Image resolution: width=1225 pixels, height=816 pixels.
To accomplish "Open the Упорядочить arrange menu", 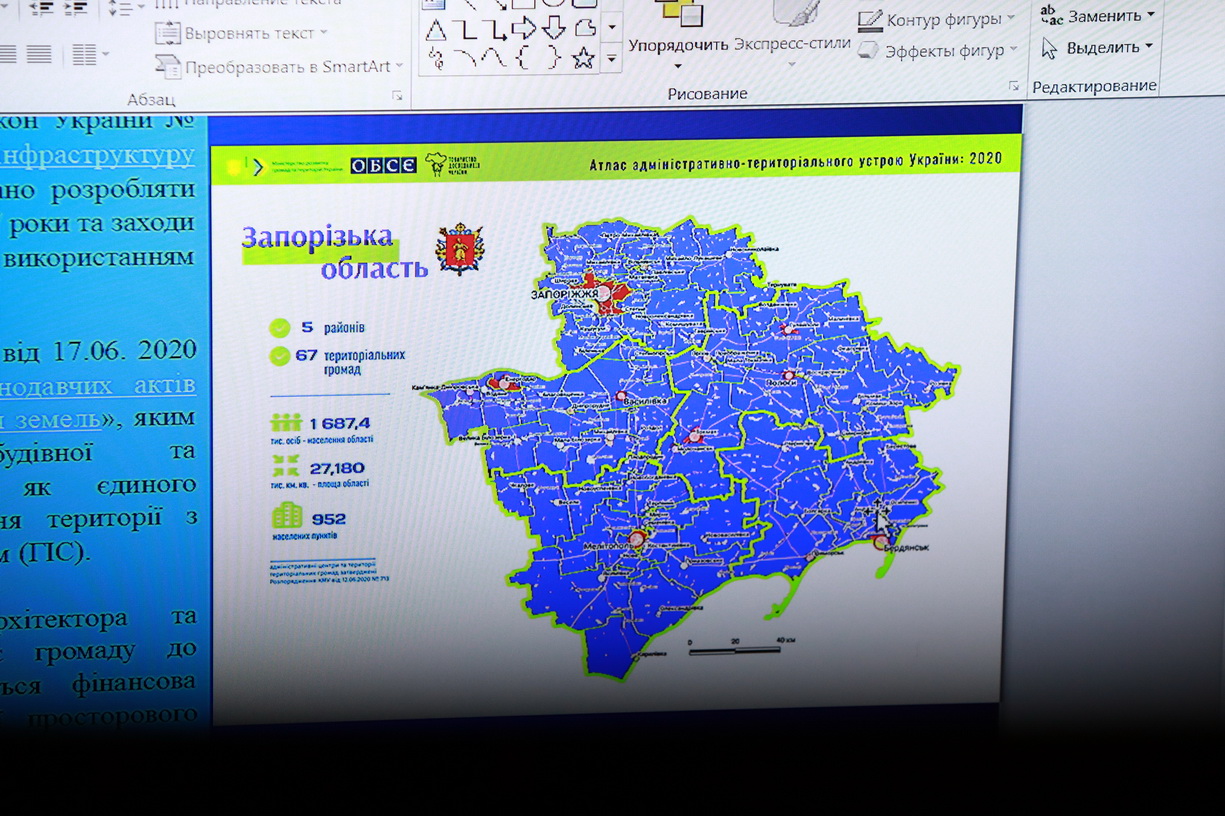I will 678,44.
